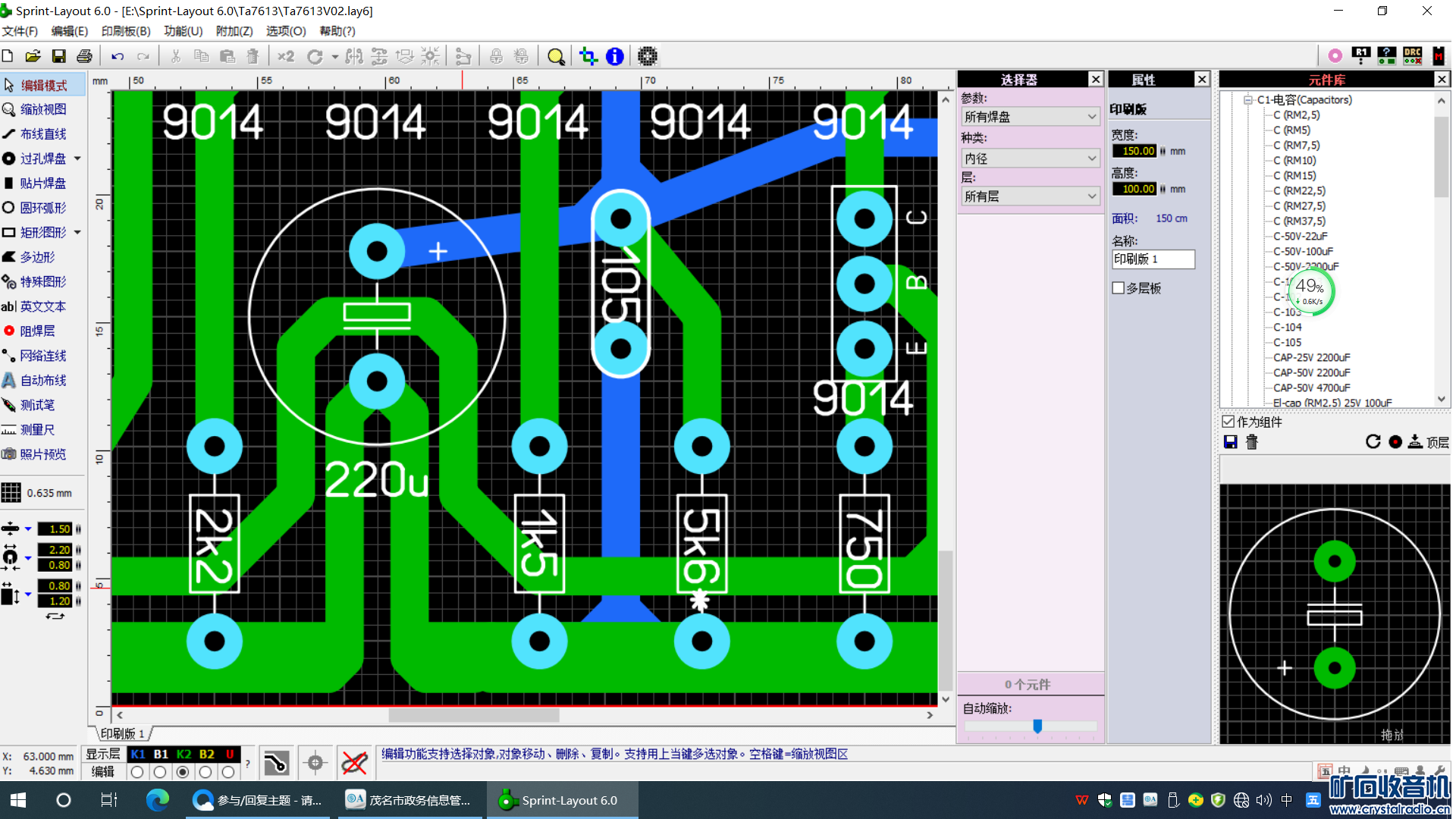1456x819 pixels.
Task: Toggle visibility of B2 layer label
Action: pyautogui.click(x=206, y=755)
